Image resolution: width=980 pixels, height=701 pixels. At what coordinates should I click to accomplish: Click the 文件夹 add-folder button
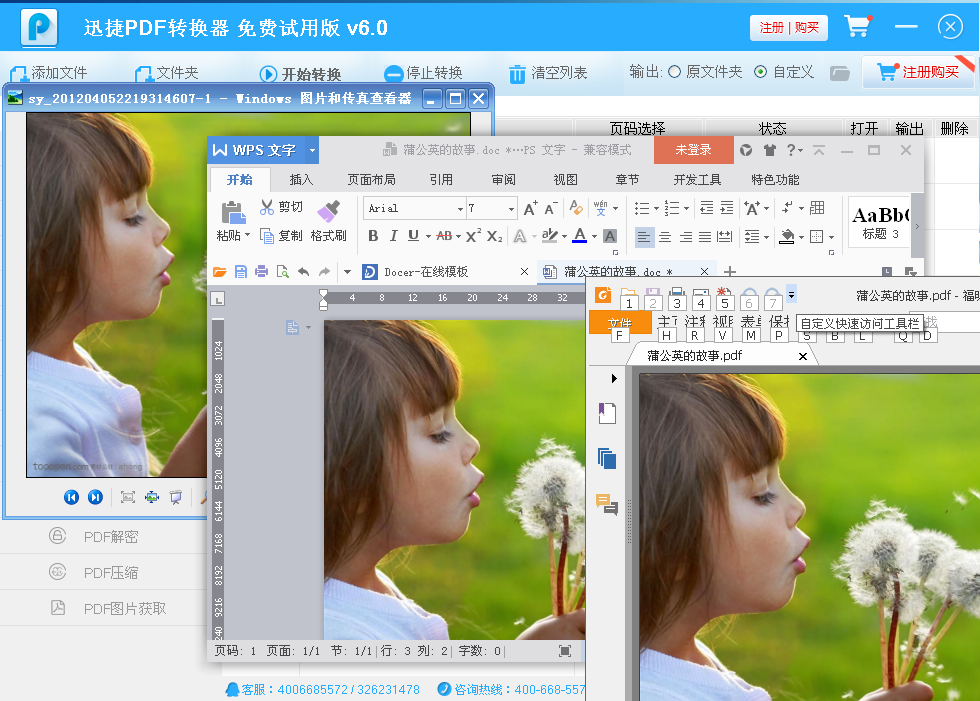[x=168, y=73]
